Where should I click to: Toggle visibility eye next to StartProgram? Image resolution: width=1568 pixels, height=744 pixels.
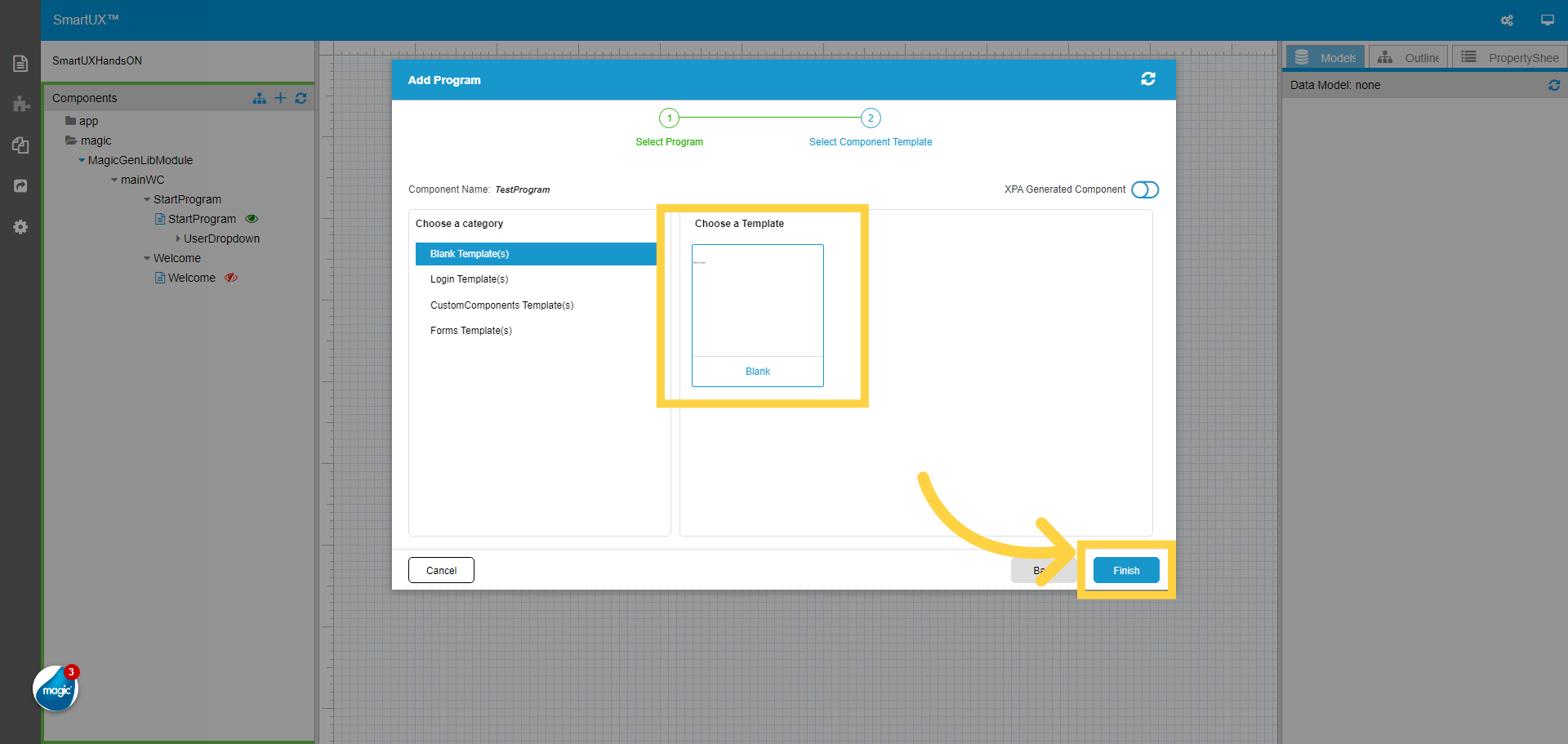pos(252,219)
